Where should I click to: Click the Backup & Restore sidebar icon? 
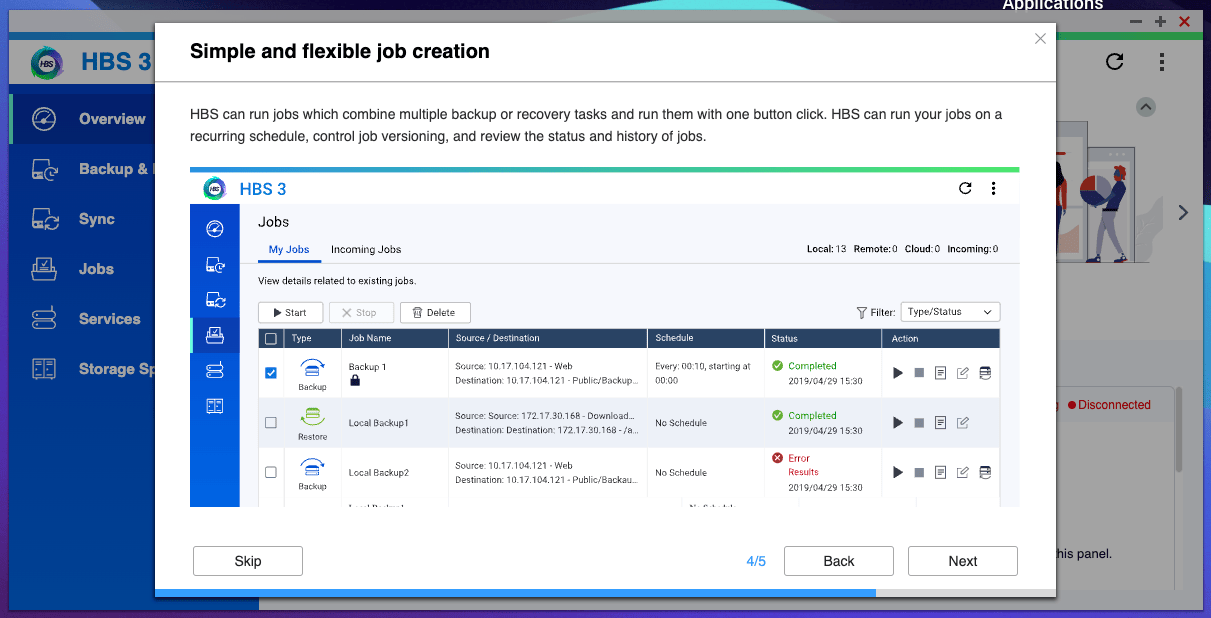[x=44, y=169]
